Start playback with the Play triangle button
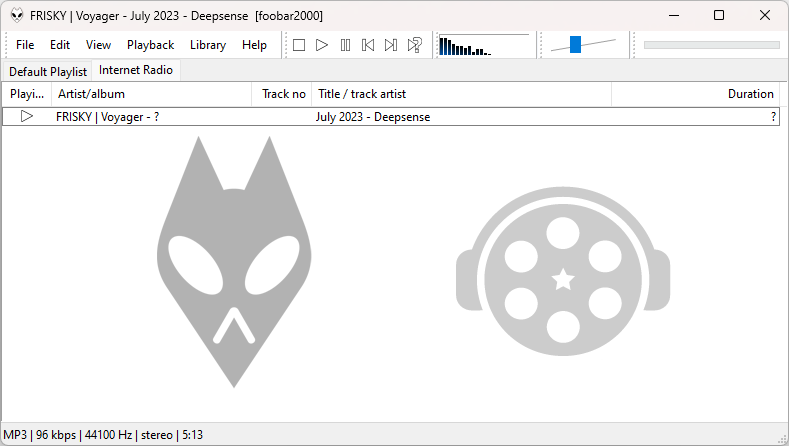This screenshot has width=789, height=446. tap(322, 45)
